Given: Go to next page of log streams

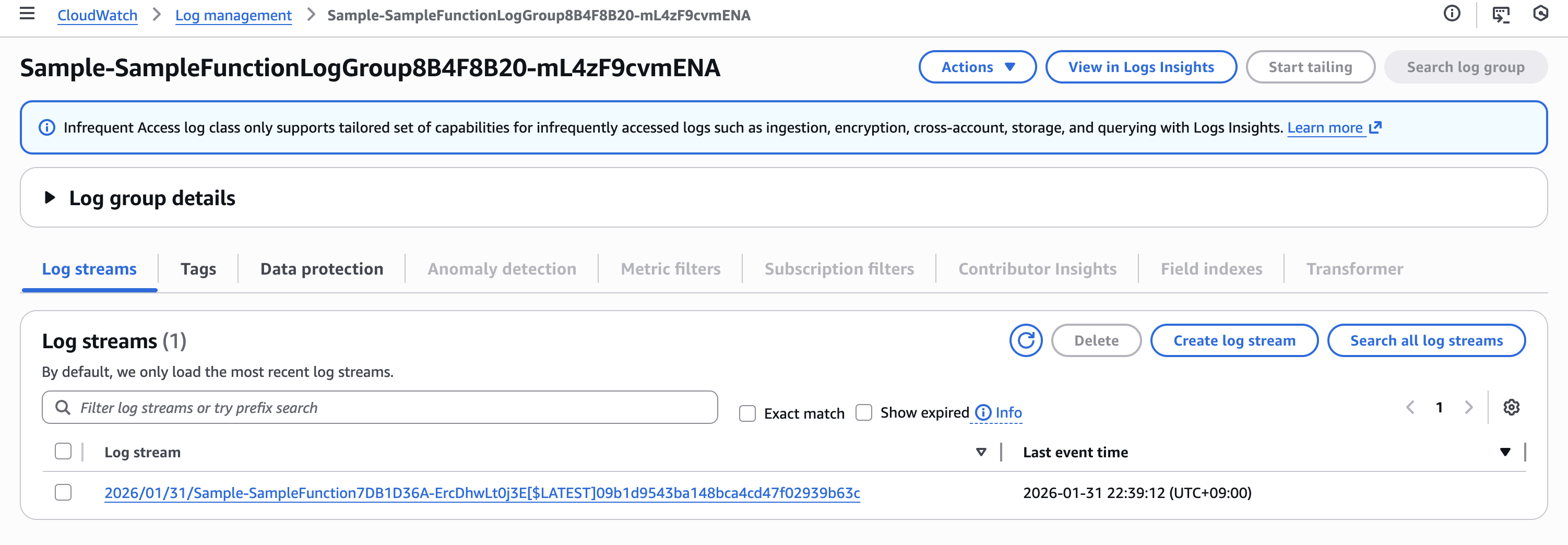Looking at the screenshot, I should pyautogui.click(x=1468, y=407).
